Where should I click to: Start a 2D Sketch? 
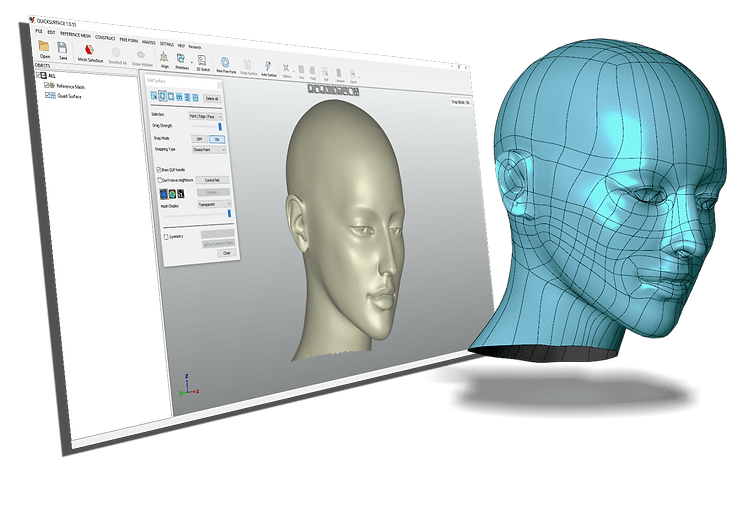tap(202, 60)
